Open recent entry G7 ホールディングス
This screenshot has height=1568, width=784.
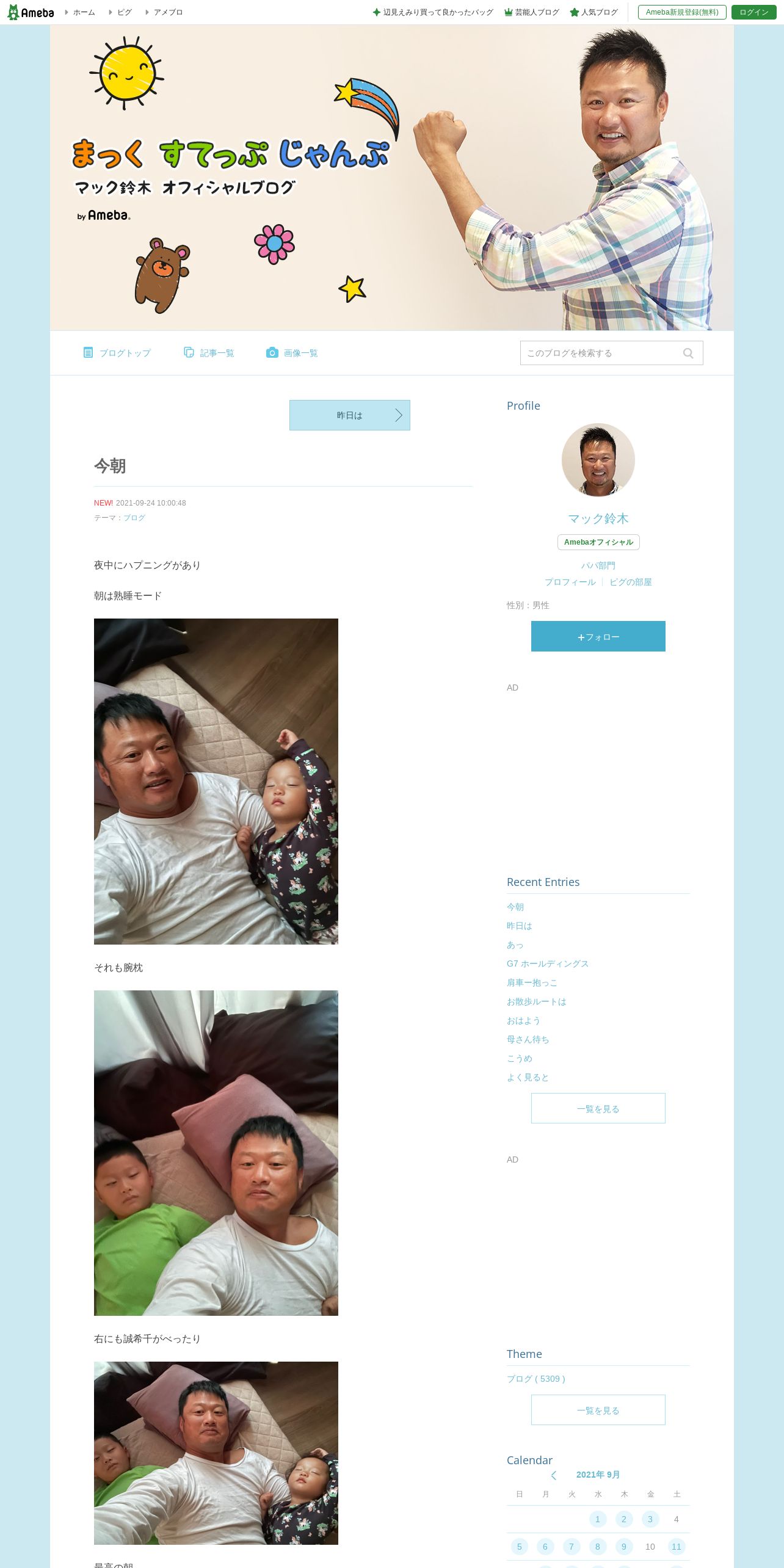tap(548, 964)
